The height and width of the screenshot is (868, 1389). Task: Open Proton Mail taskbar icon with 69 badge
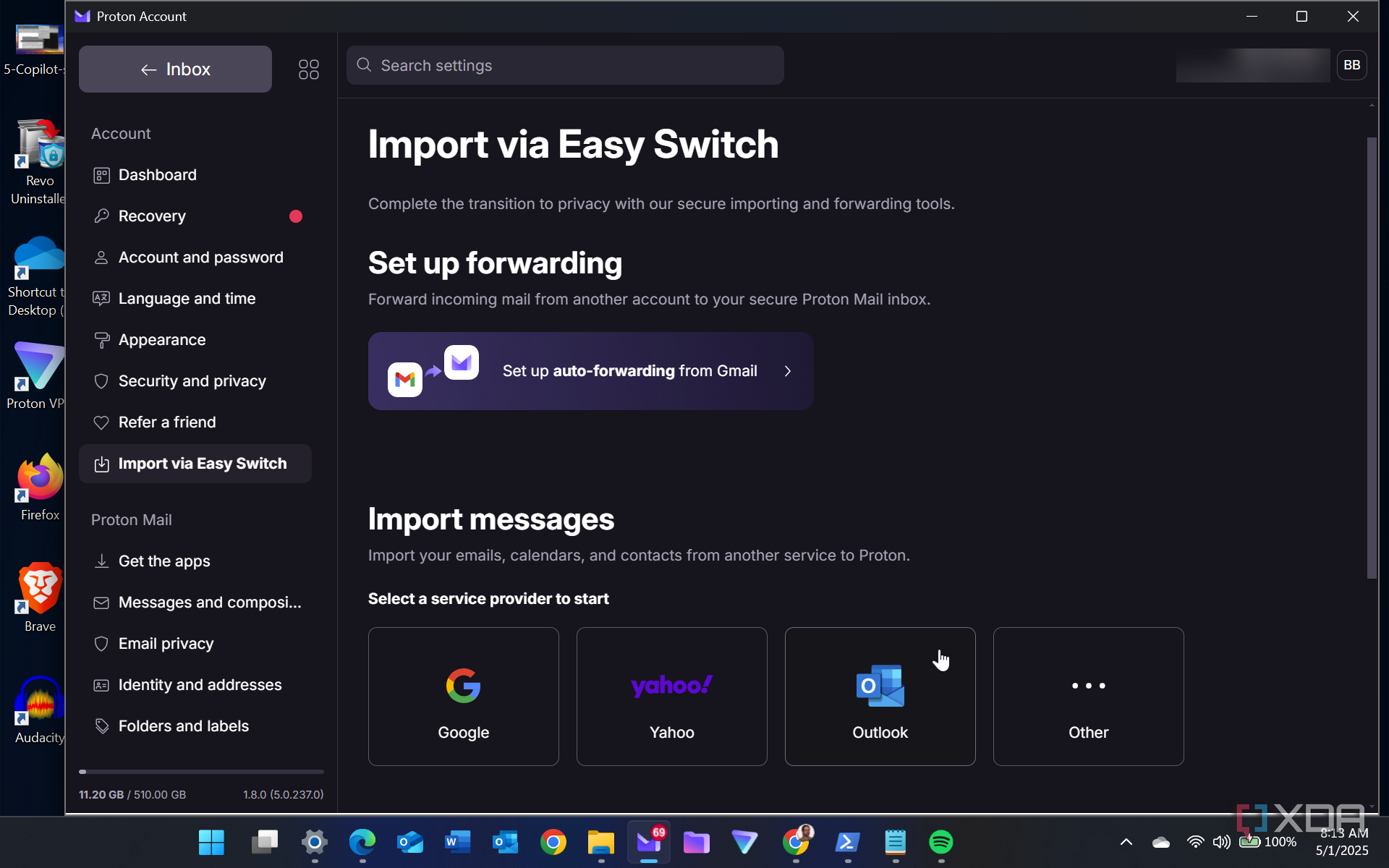point(649,842)
